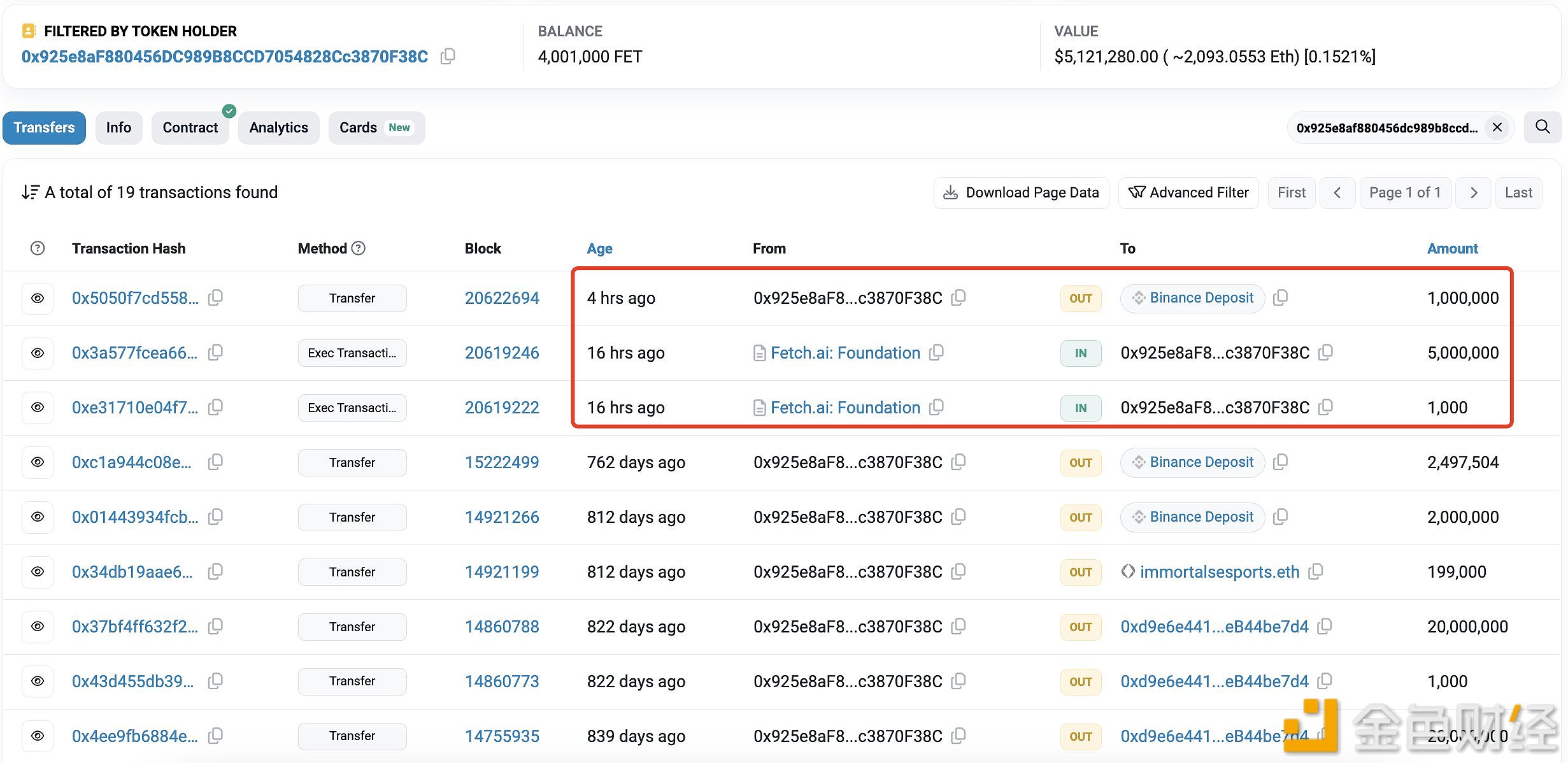
Task: Open Fetch.ai: Foundation in block 20619246 row
Action: tap(845, 353)
